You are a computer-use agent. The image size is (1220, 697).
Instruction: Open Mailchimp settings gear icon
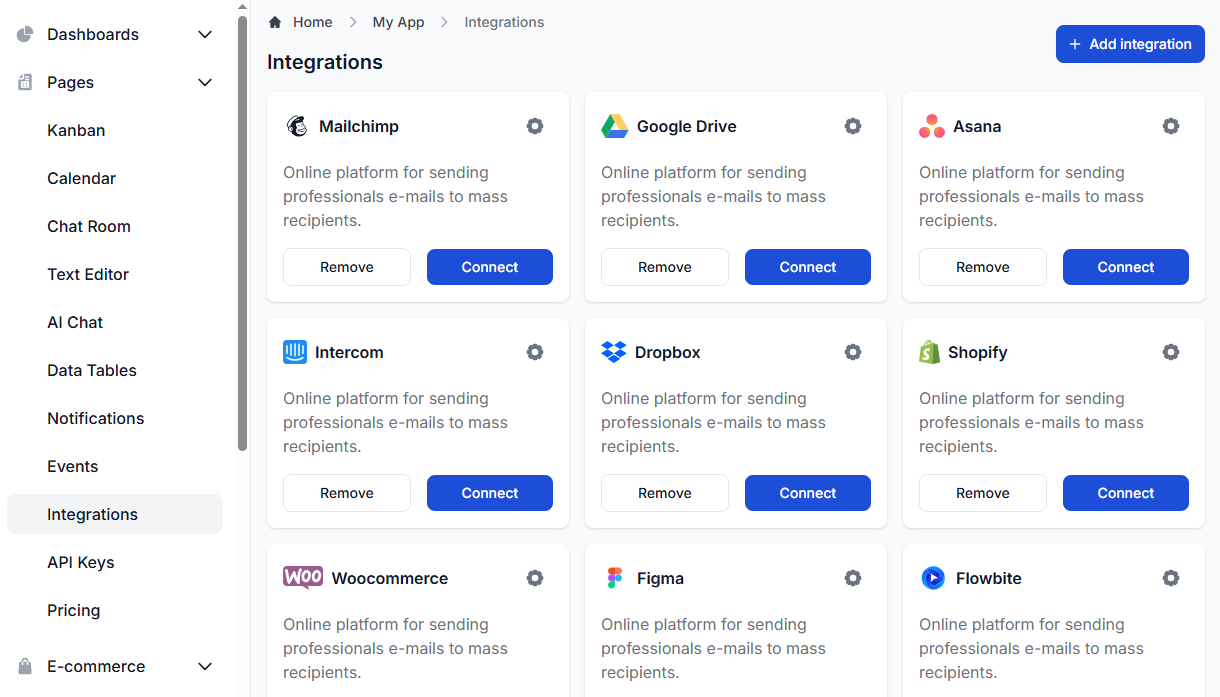[535, 126]
